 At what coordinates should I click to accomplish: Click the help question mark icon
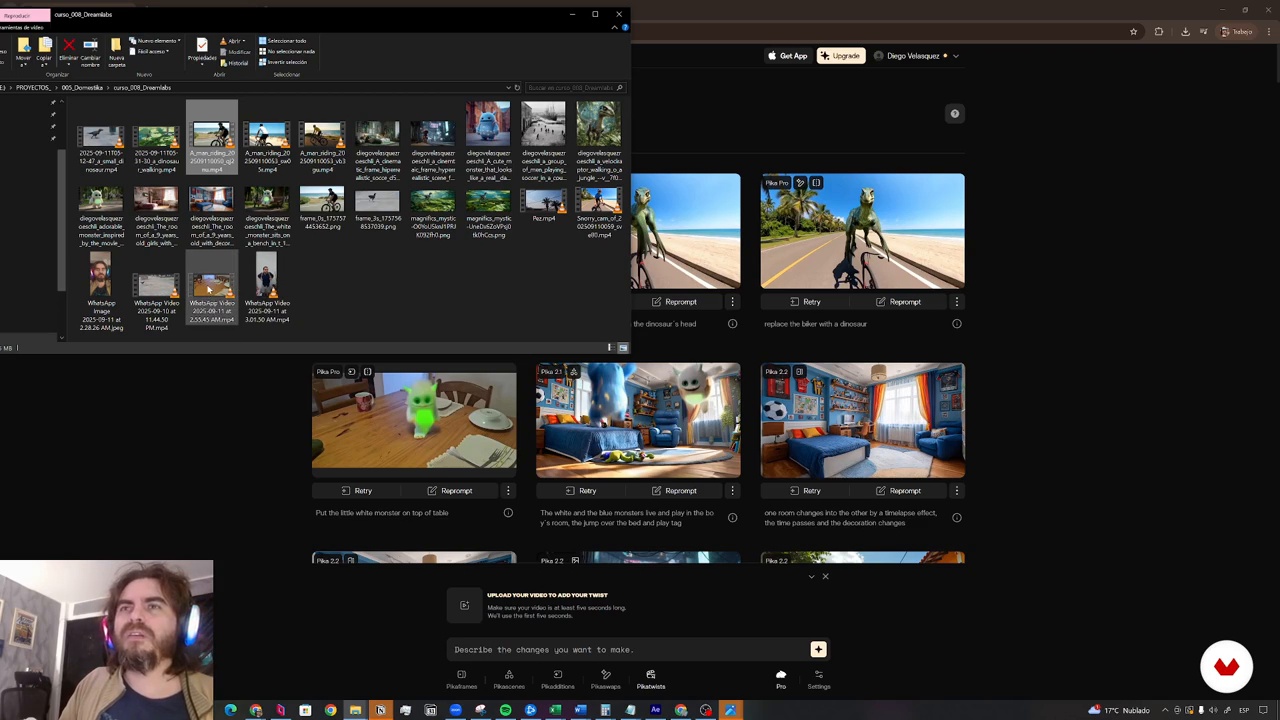pyautogui.click(x=954, y=114)
